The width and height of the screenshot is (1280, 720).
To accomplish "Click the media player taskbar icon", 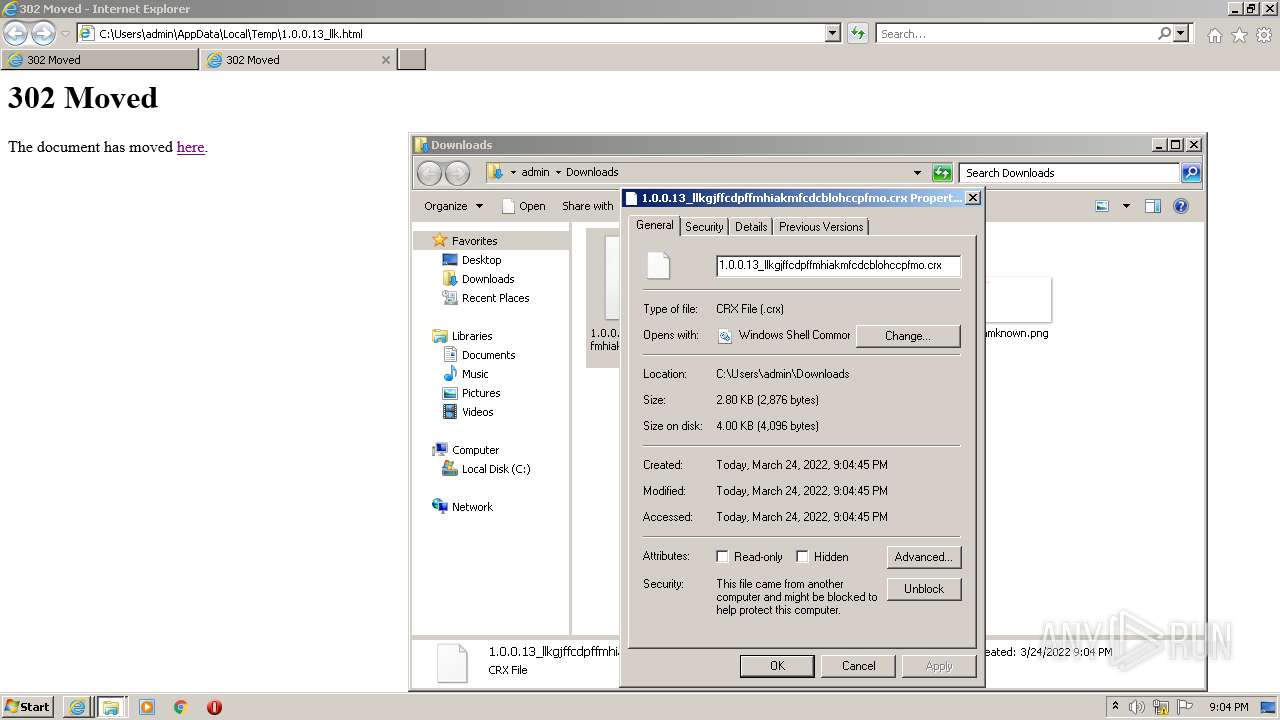I will click(147, 707).
